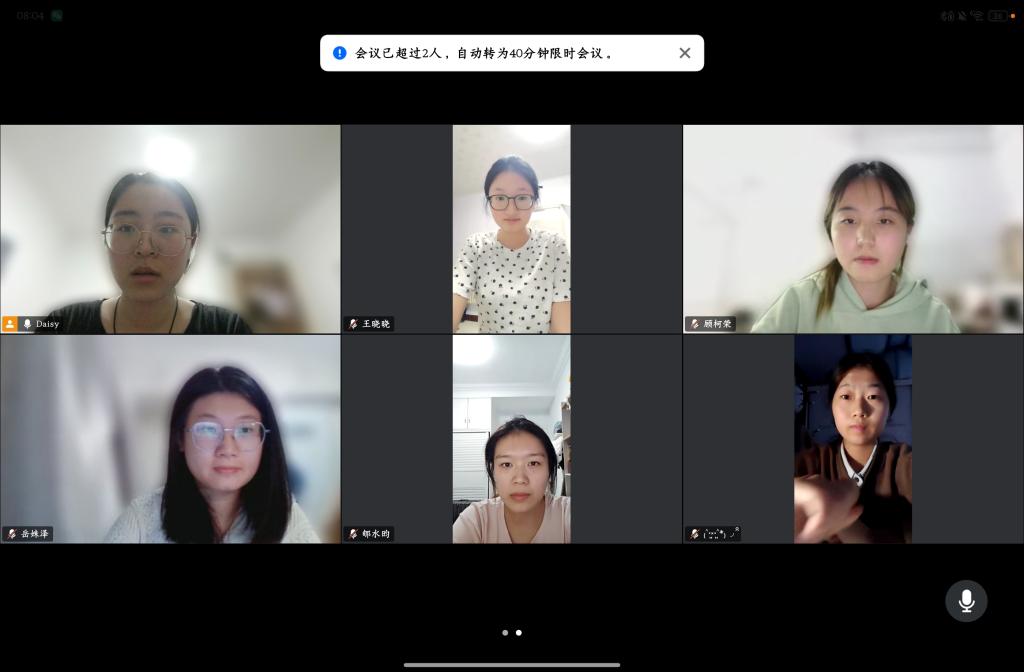
Task: Click the muted mic icon for 王晓晓
Action: pos(353,324)
